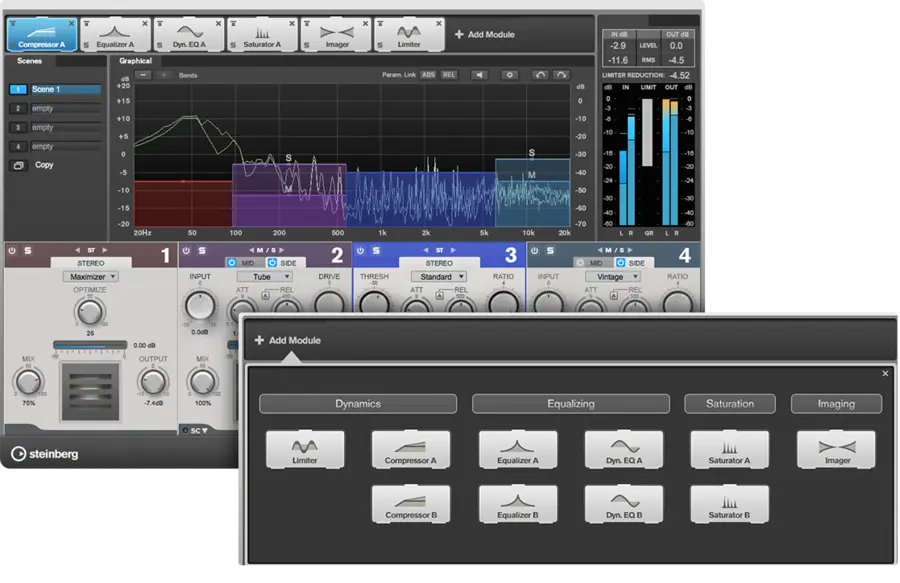The height and width of the screenshot is (583, 900).
Task: Add the Equalizer B module
Action: (x=517, y=504)
